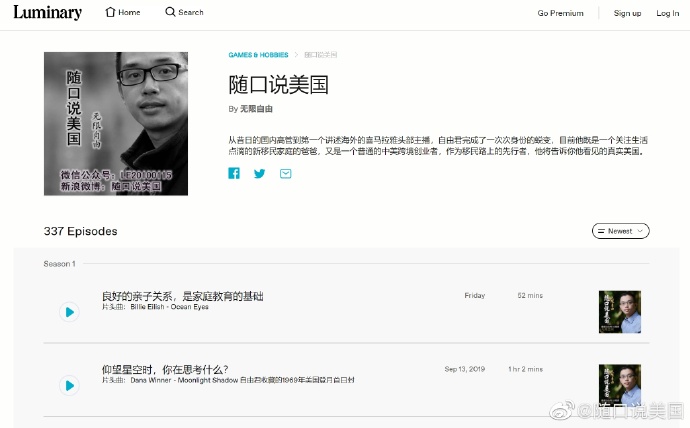Share the podcast on Facebook
Image resolution: width=690 pixels, height=428 pixels.
tap(234, 173)
